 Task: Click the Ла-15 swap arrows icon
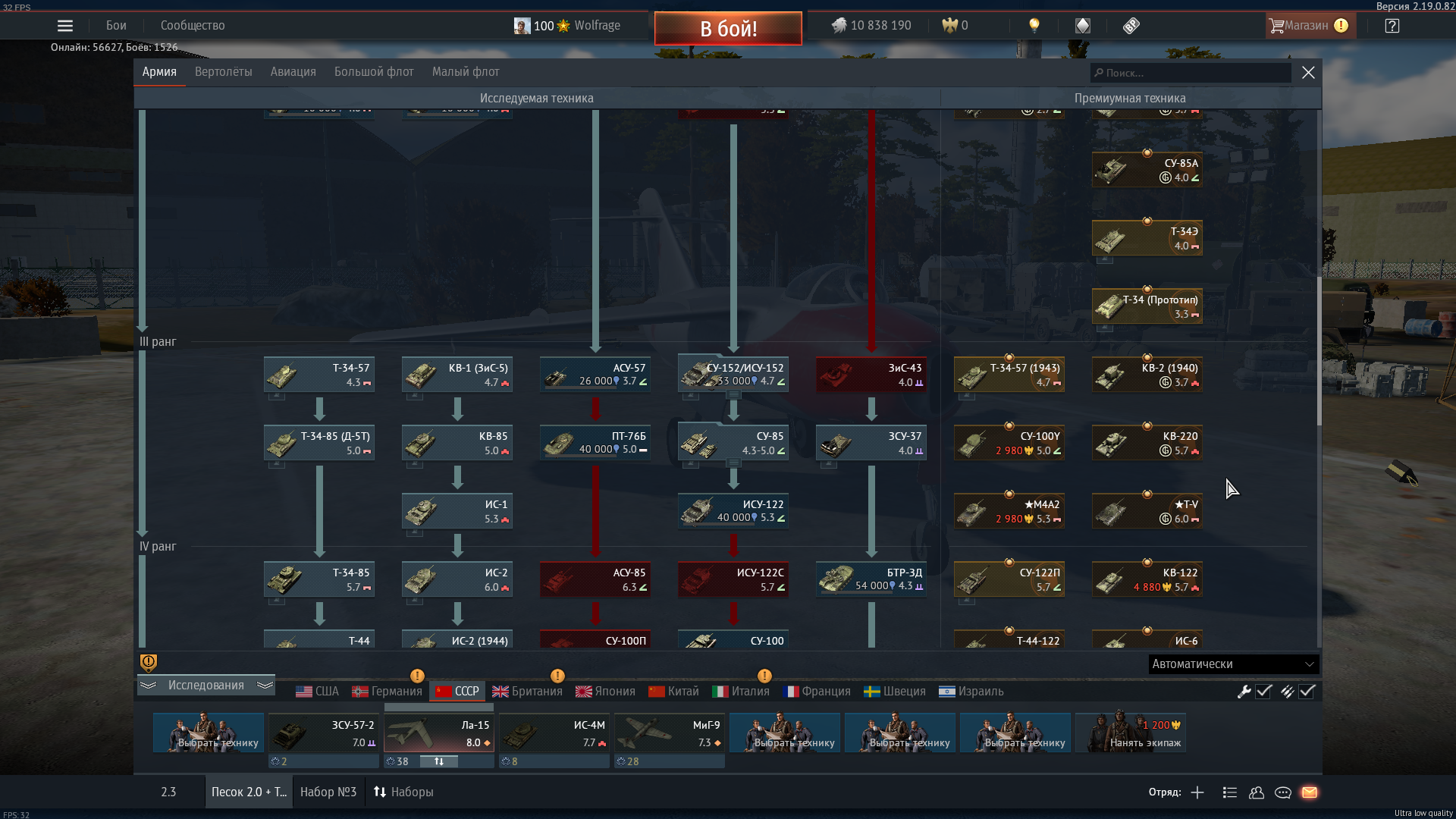pos(439,761)
